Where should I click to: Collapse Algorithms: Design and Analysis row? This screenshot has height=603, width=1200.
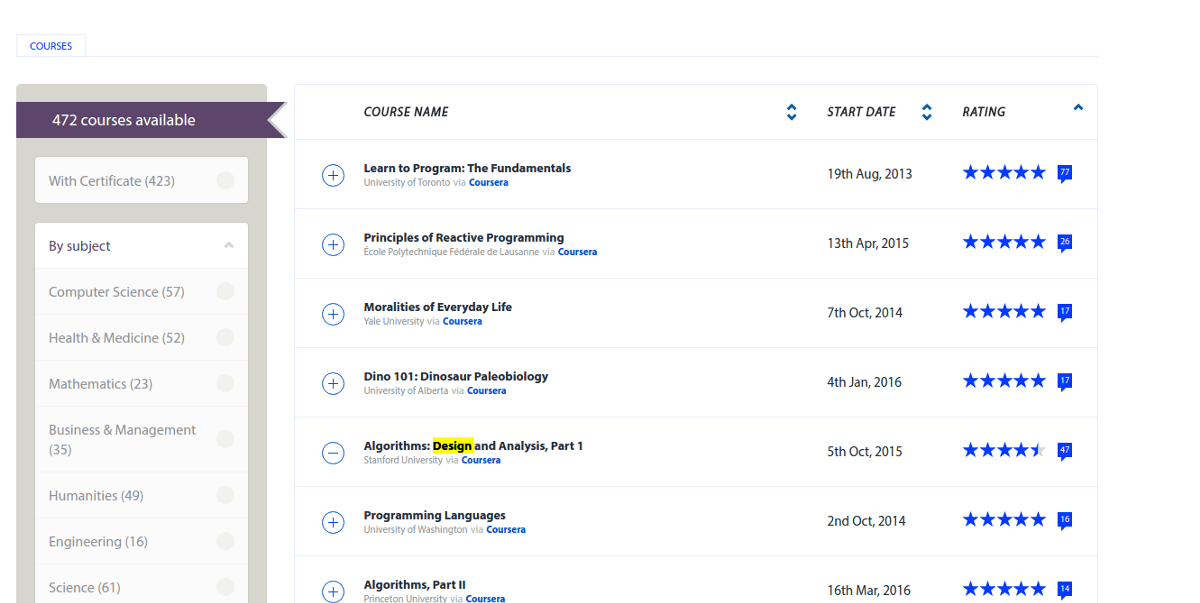click(333, 453)
